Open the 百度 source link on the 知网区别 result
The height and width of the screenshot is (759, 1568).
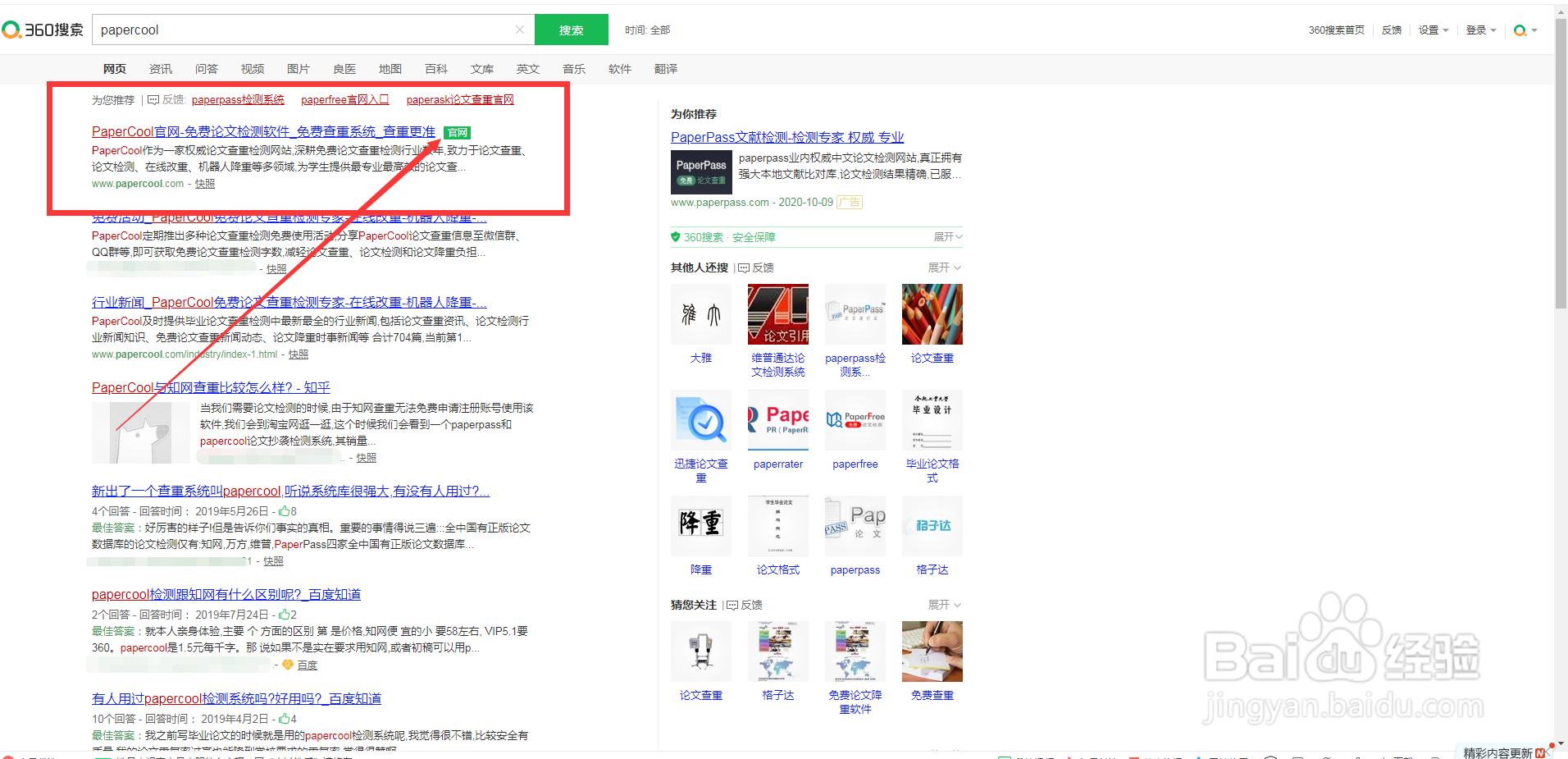coord(308,665)
